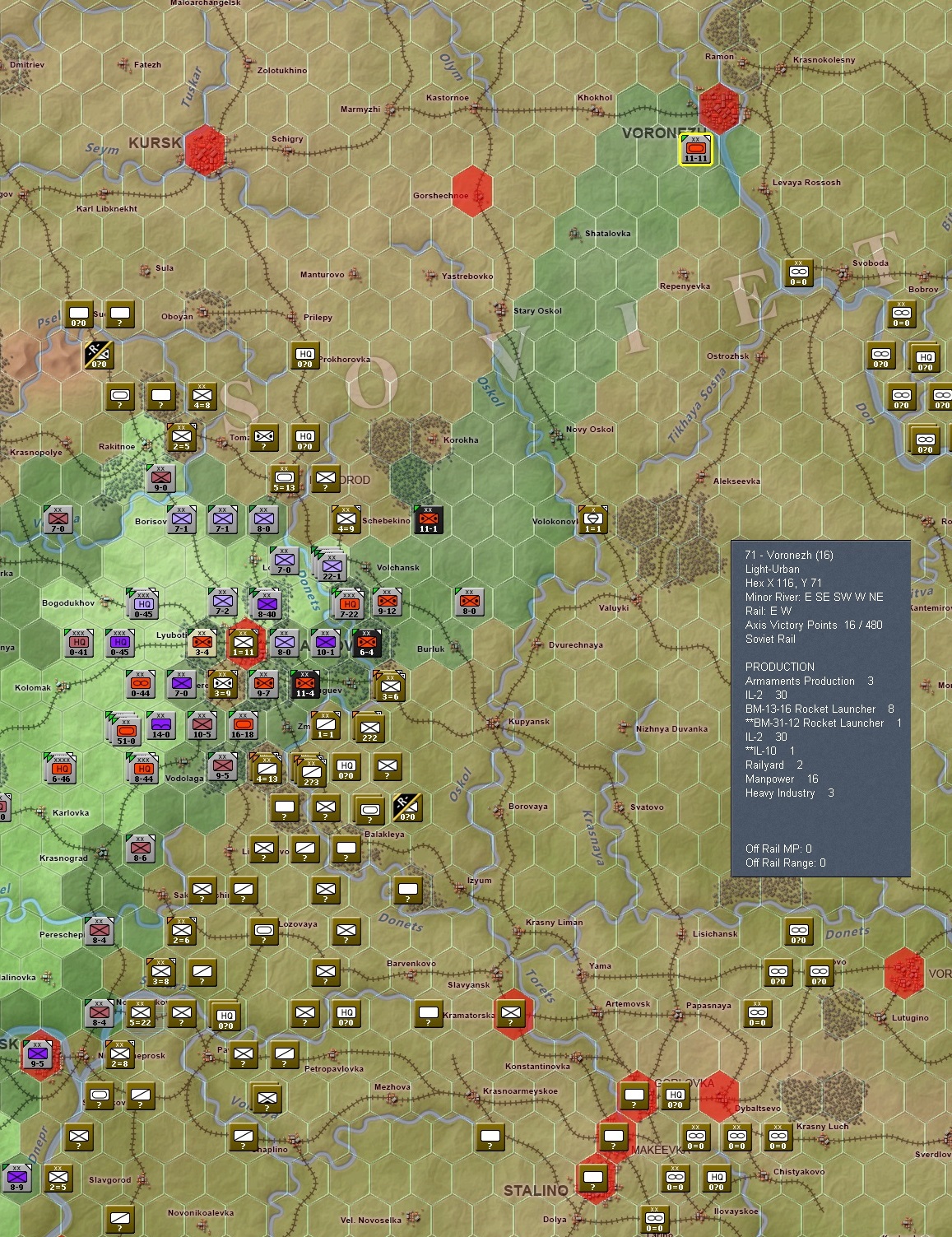Select the army group HQ 6-46 counter
Screen dimensions: 952x1237
coord(60,768)
